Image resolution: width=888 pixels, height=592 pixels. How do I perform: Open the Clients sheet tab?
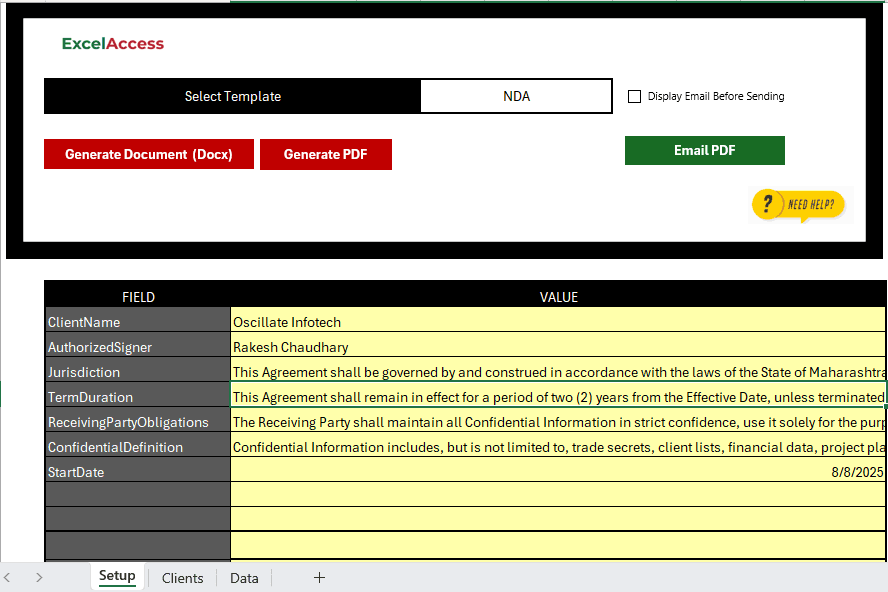tap(182, 578)
